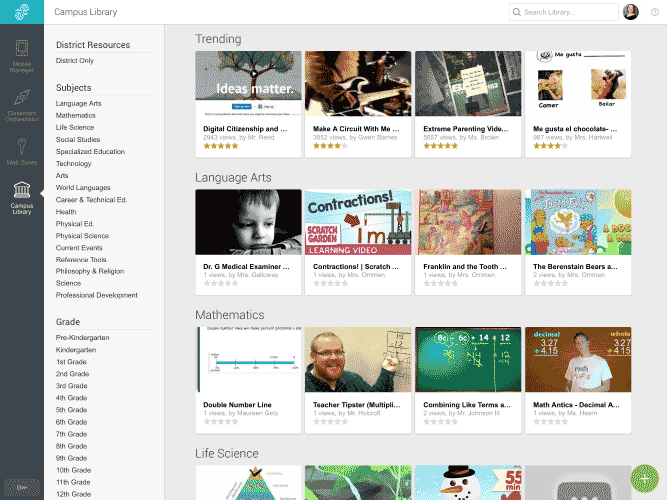Open the user profile avatar
This screenshot has height=500, width=667.
click(630, 12)
